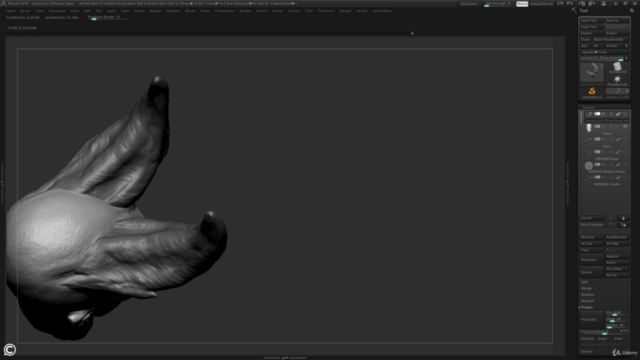Adjust the PA Blur slider

click(617, 326)
